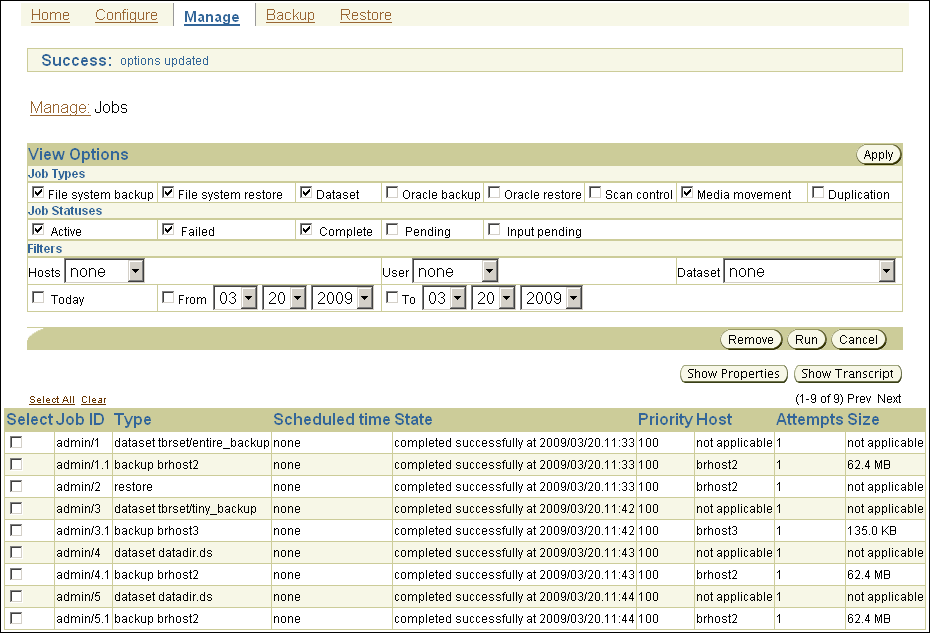Open the To month dropdown
Screen dimensions: 930x633
pyautogui.click(x=444, y=298)
